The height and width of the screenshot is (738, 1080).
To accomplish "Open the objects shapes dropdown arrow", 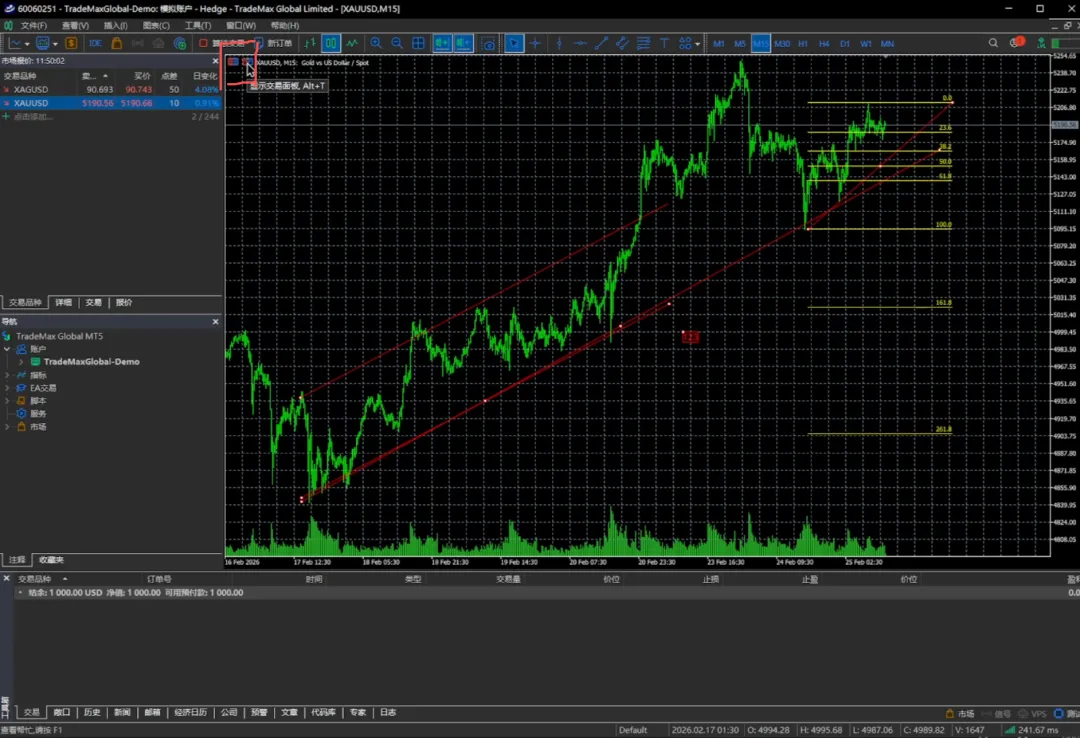I will [x=698, y=43].
